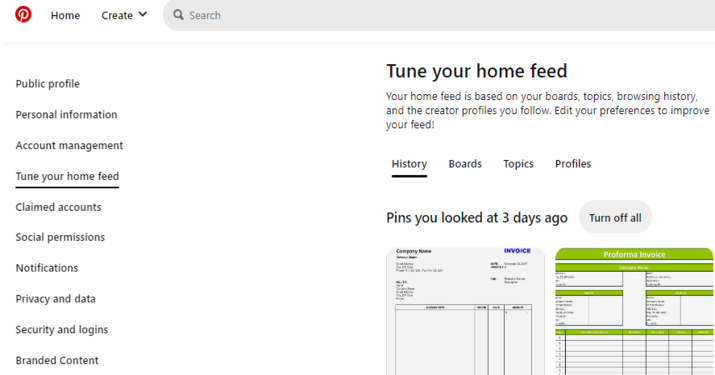
Task: Click the search magnifier icon
Action: pyautogui.click(x=178, y=15)
